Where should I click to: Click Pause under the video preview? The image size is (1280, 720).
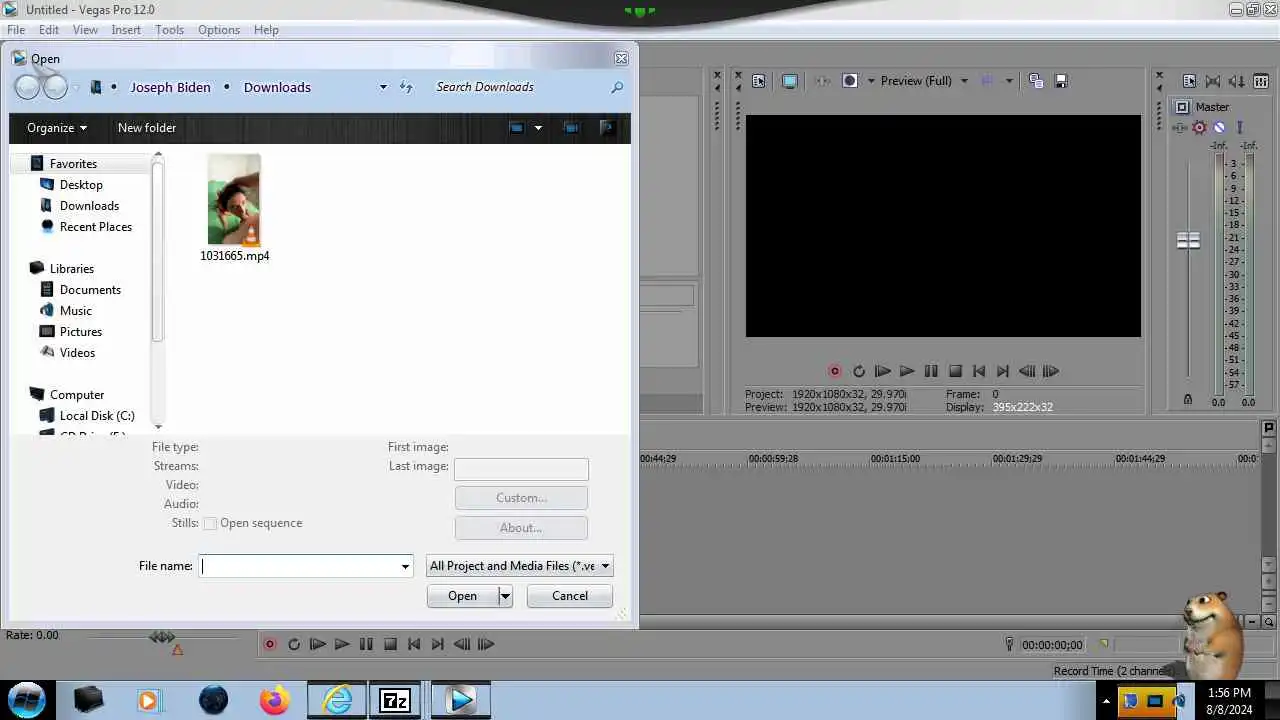931,371
